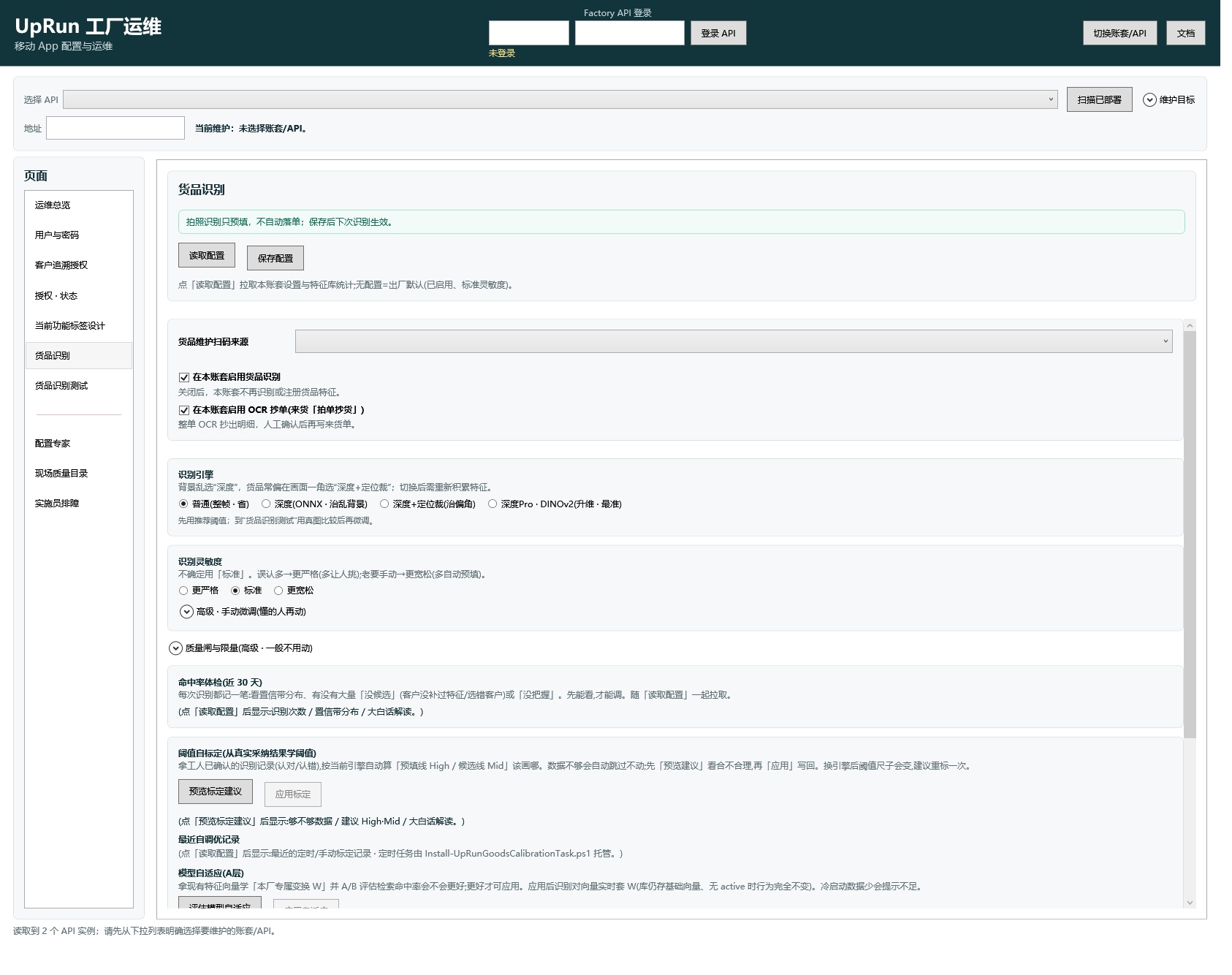Screen dimensions: 1232x975
Task: Expand 高级·手动微调 section
Action: [186, 612]
